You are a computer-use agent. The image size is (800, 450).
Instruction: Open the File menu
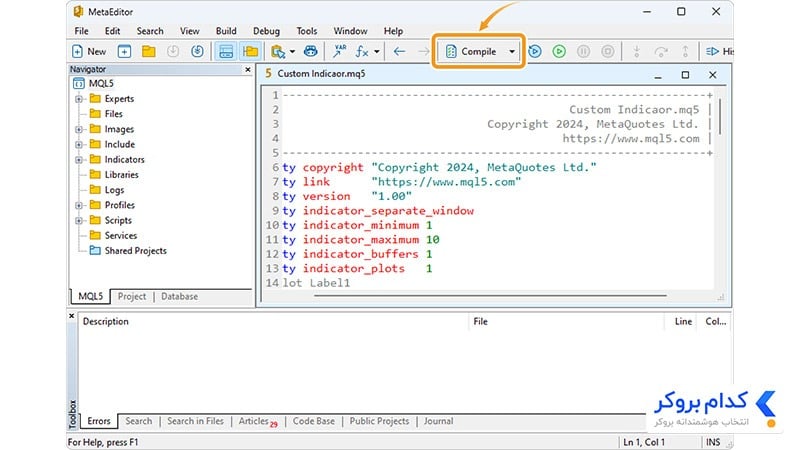point(82,31)
